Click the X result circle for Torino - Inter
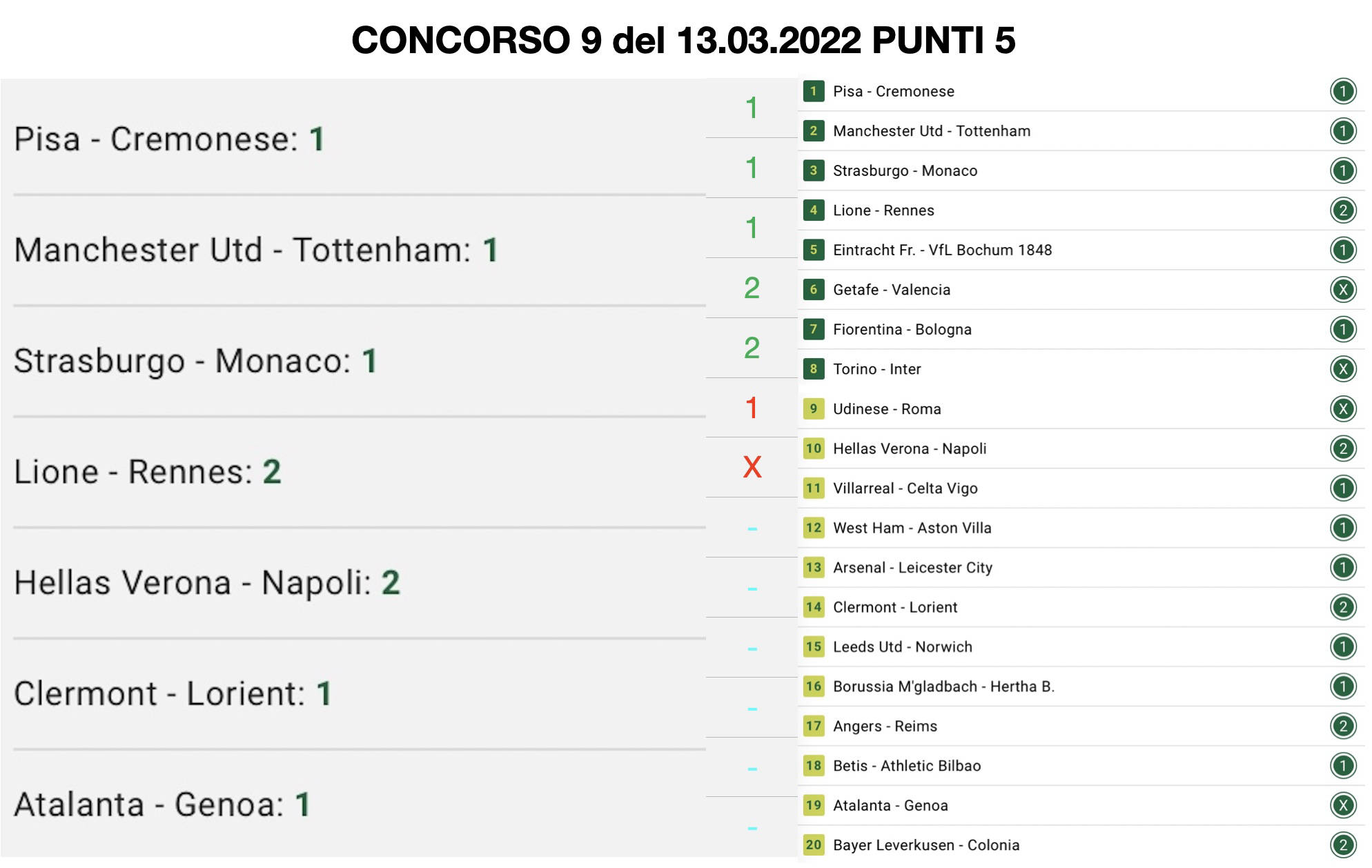 (1342, 369)
